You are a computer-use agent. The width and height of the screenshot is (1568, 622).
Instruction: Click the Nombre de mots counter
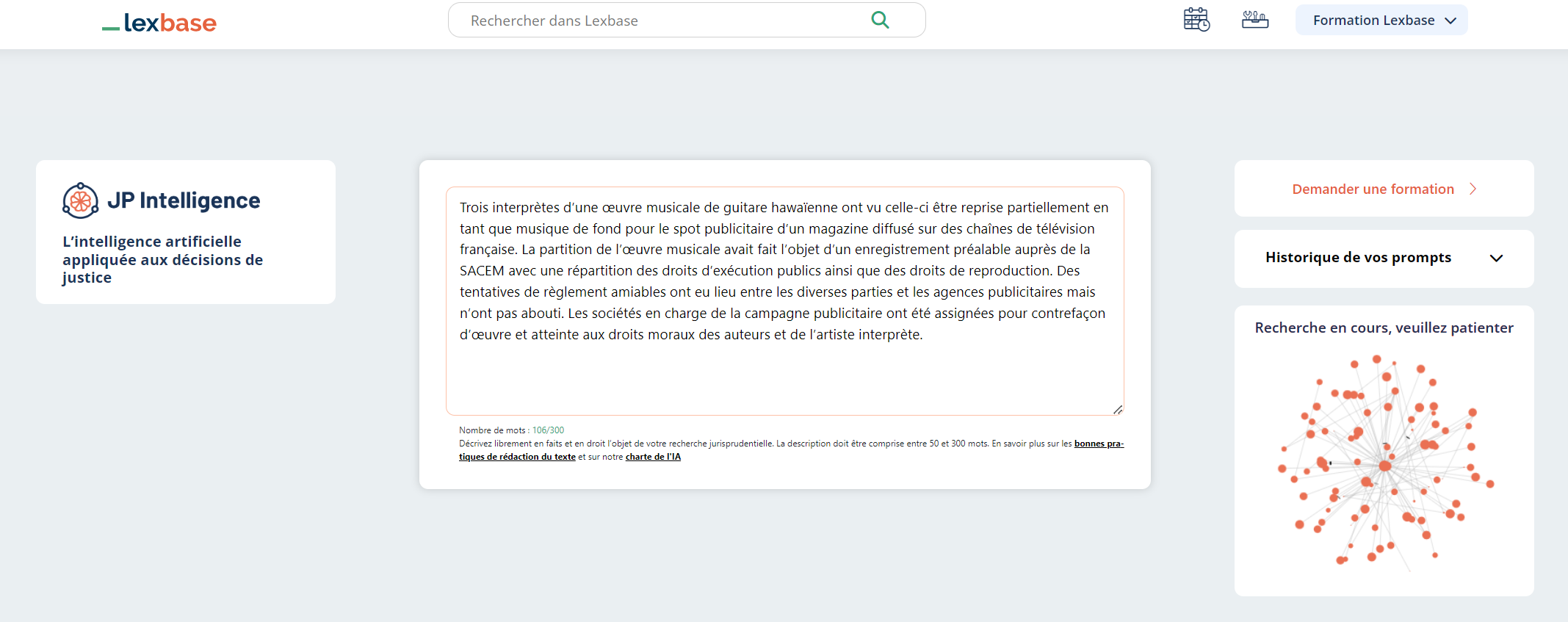511,430
